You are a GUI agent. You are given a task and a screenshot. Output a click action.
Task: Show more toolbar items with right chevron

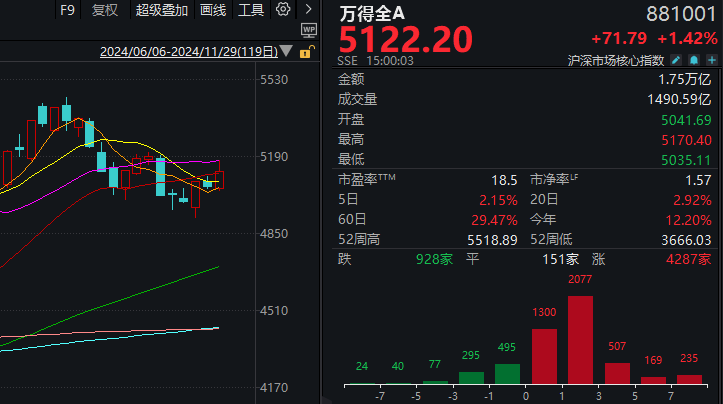click(x=308, y=9)
